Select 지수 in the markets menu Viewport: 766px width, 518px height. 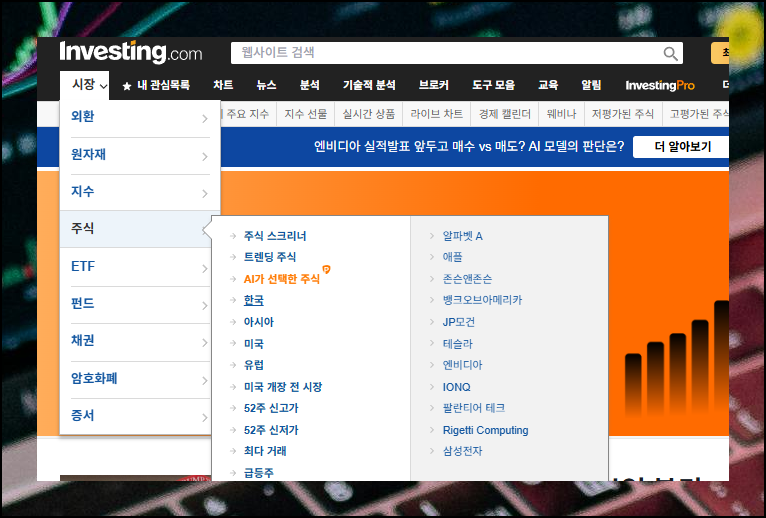[83, 191]
